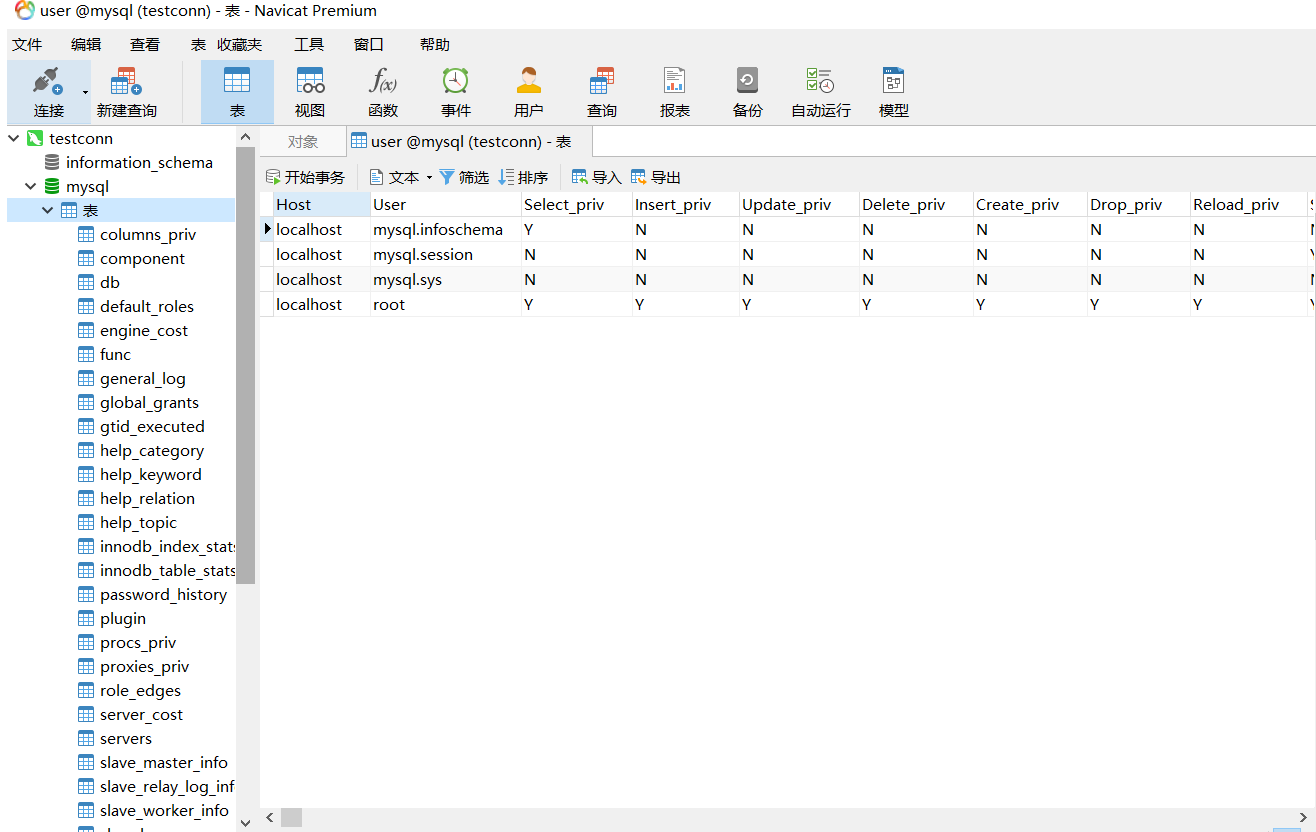Open the New Query (新建查询) toolbar icon
The height and width of the screenshot is (832, 1316).
[125, 81]
